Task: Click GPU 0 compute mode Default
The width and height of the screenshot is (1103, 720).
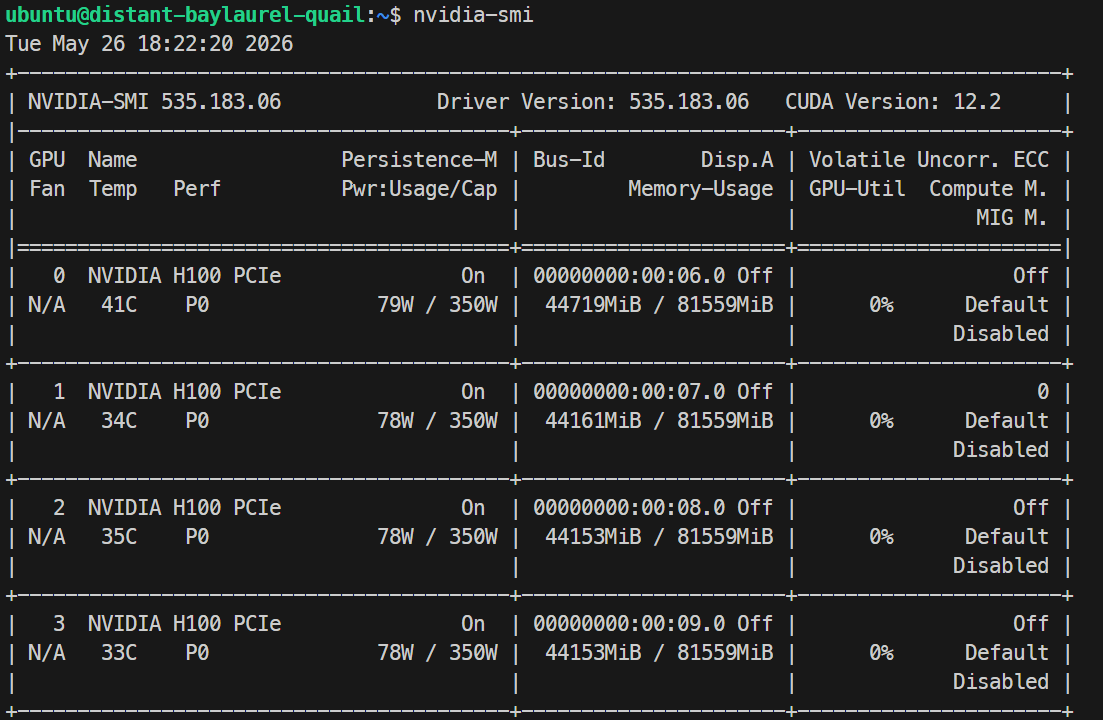Action: [x=1006, y=304]
